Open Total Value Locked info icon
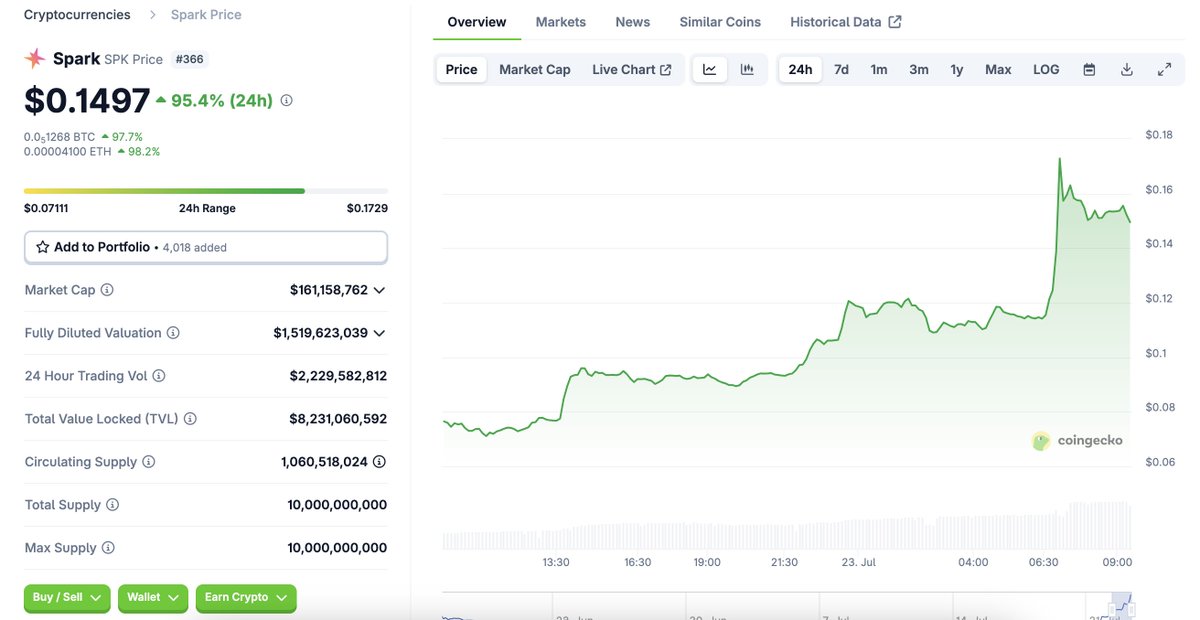Image resolution: width=1200 pixels, height=620 pixels. (x=190, y=419)
